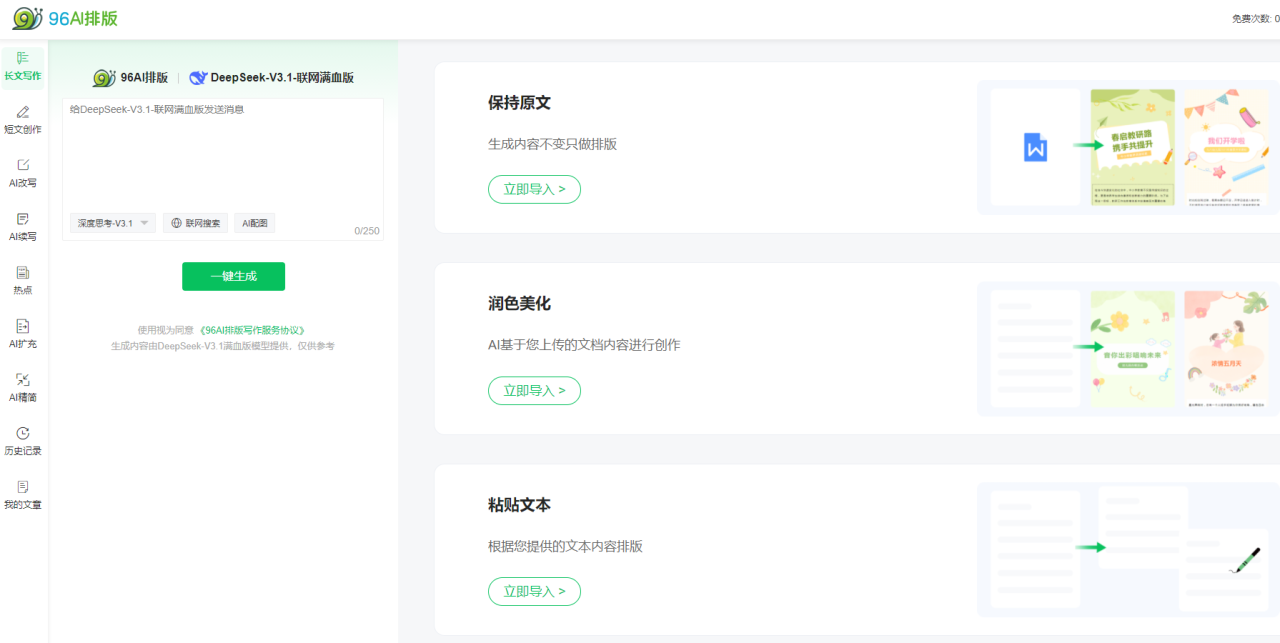Viewport: 1280px width, 643px height.
Task: Open the AI改写 sidebar icon
Action: [x=23, y=166]
